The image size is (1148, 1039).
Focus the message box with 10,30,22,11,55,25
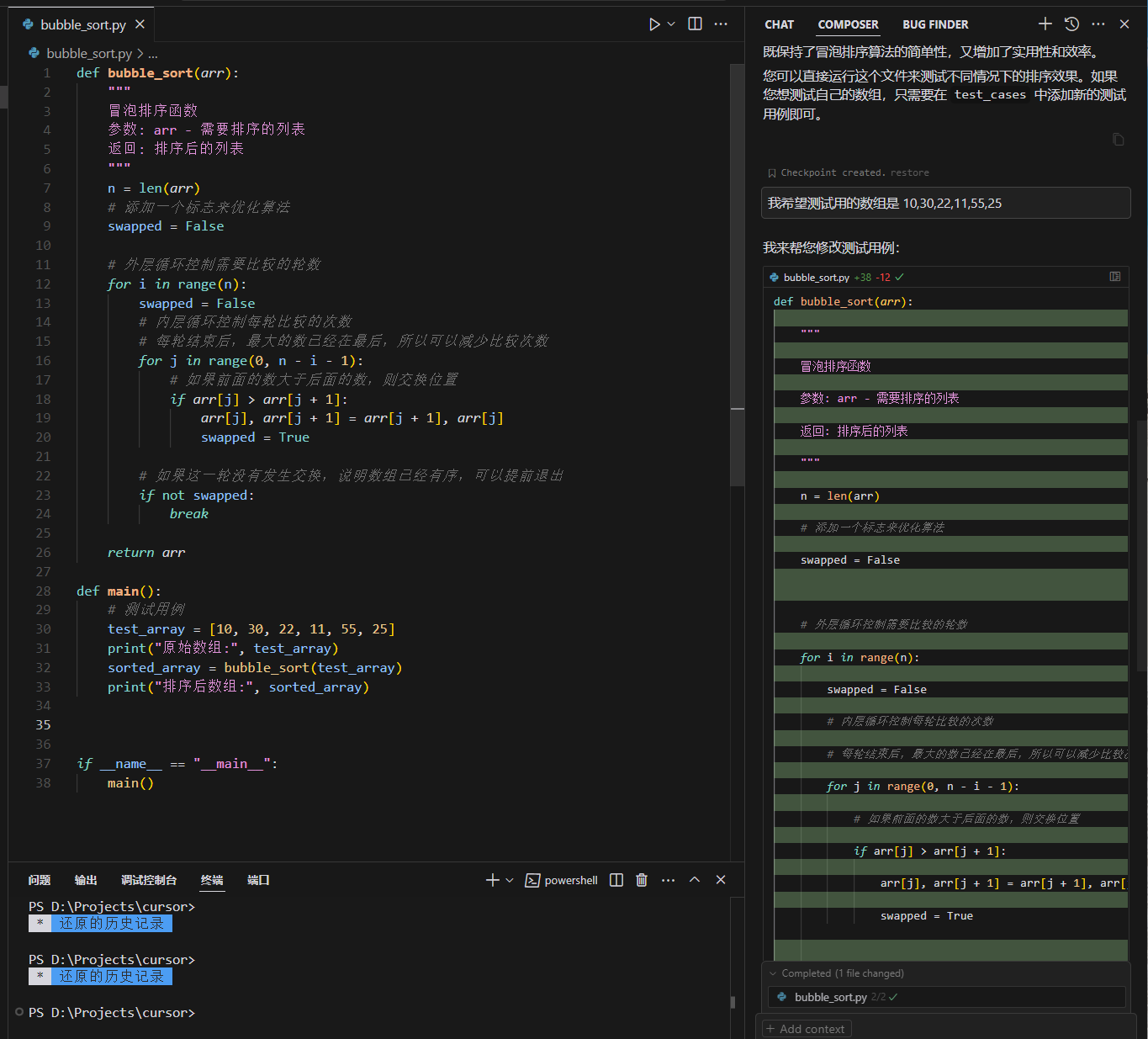[x=945, y=203]
